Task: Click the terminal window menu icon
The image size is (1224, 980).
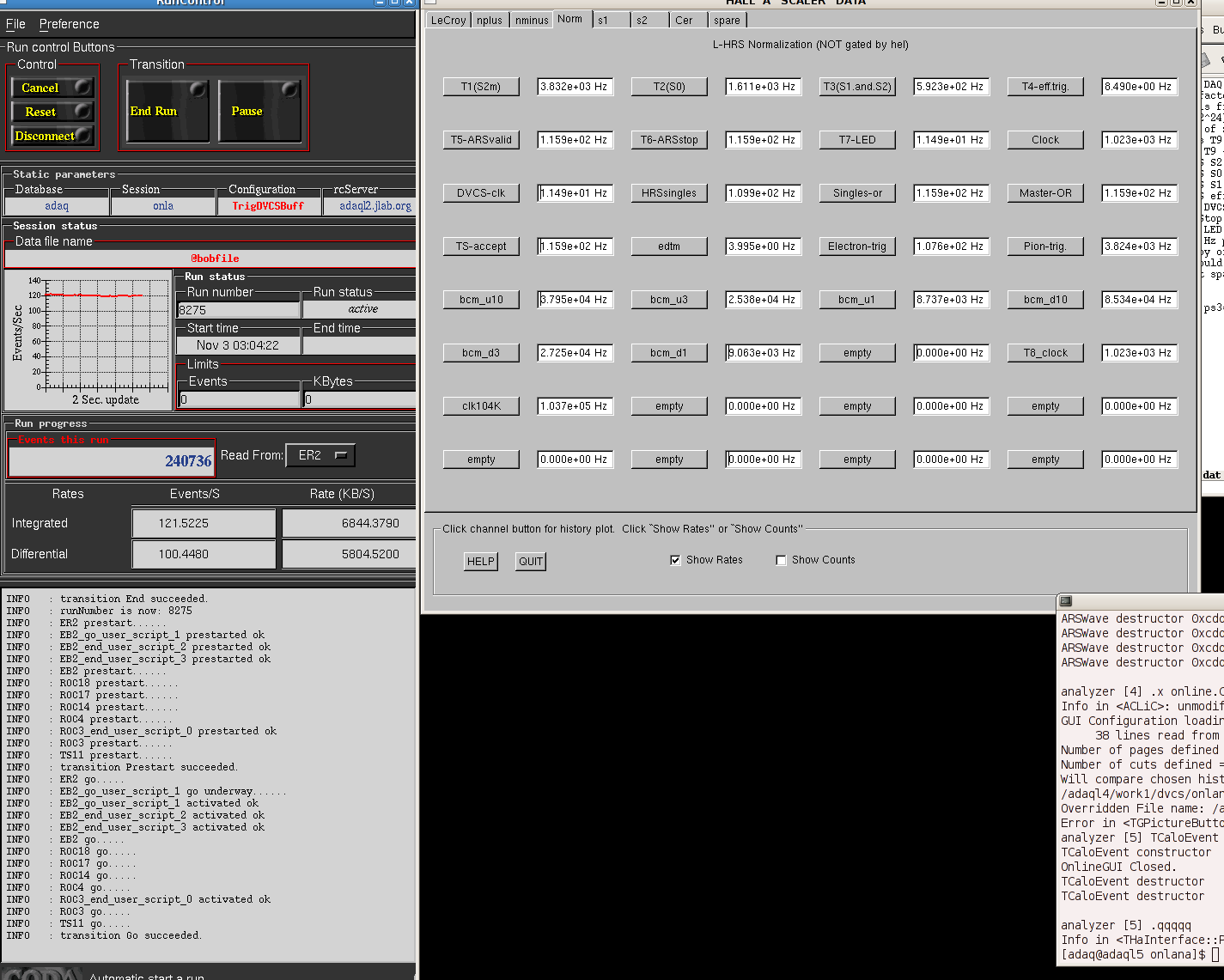Action: pyautogui.click(x=1066, y=601)
